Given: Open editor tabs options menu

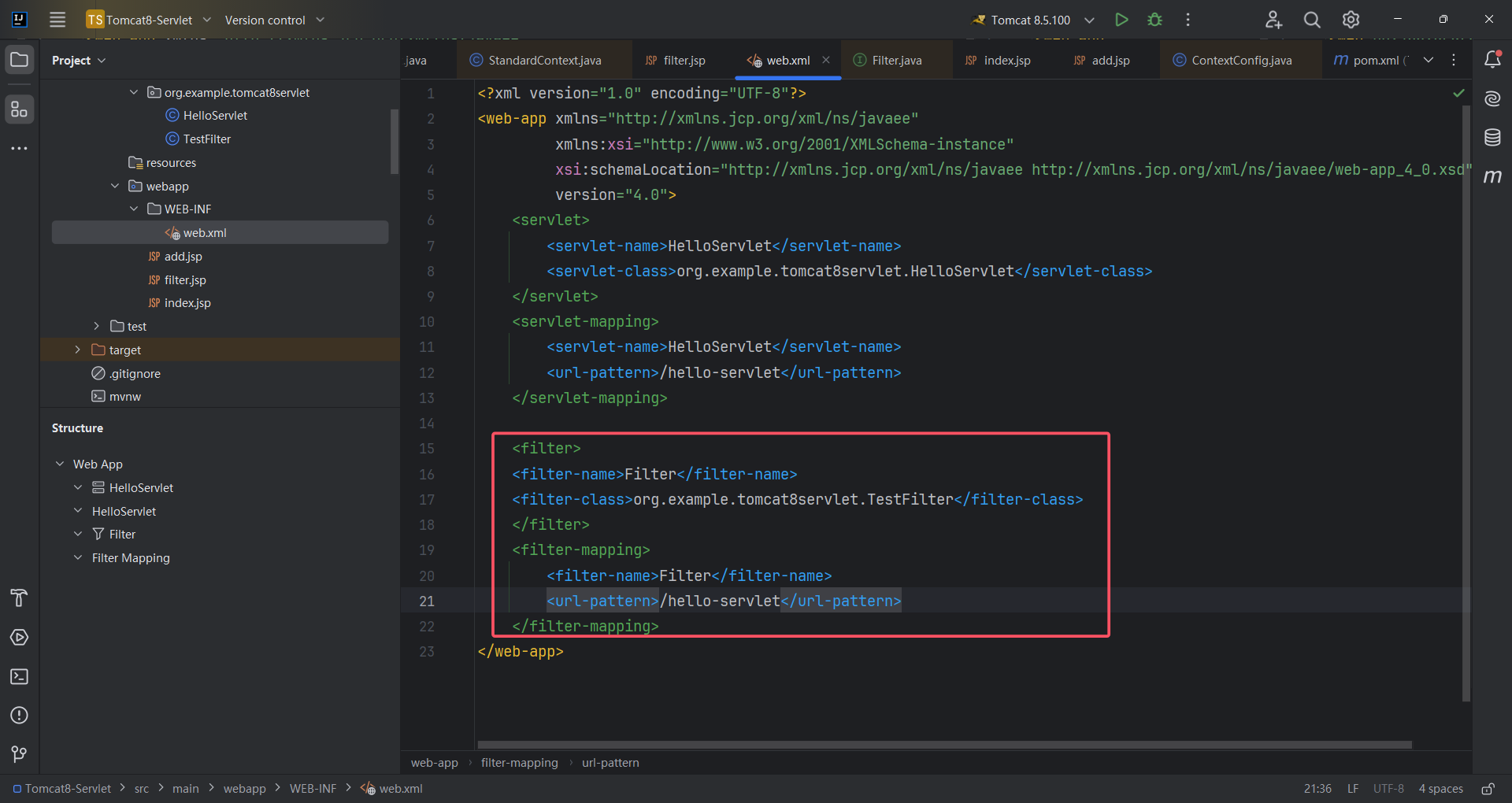Looking at the screenshot, I should pos(1454,60).
